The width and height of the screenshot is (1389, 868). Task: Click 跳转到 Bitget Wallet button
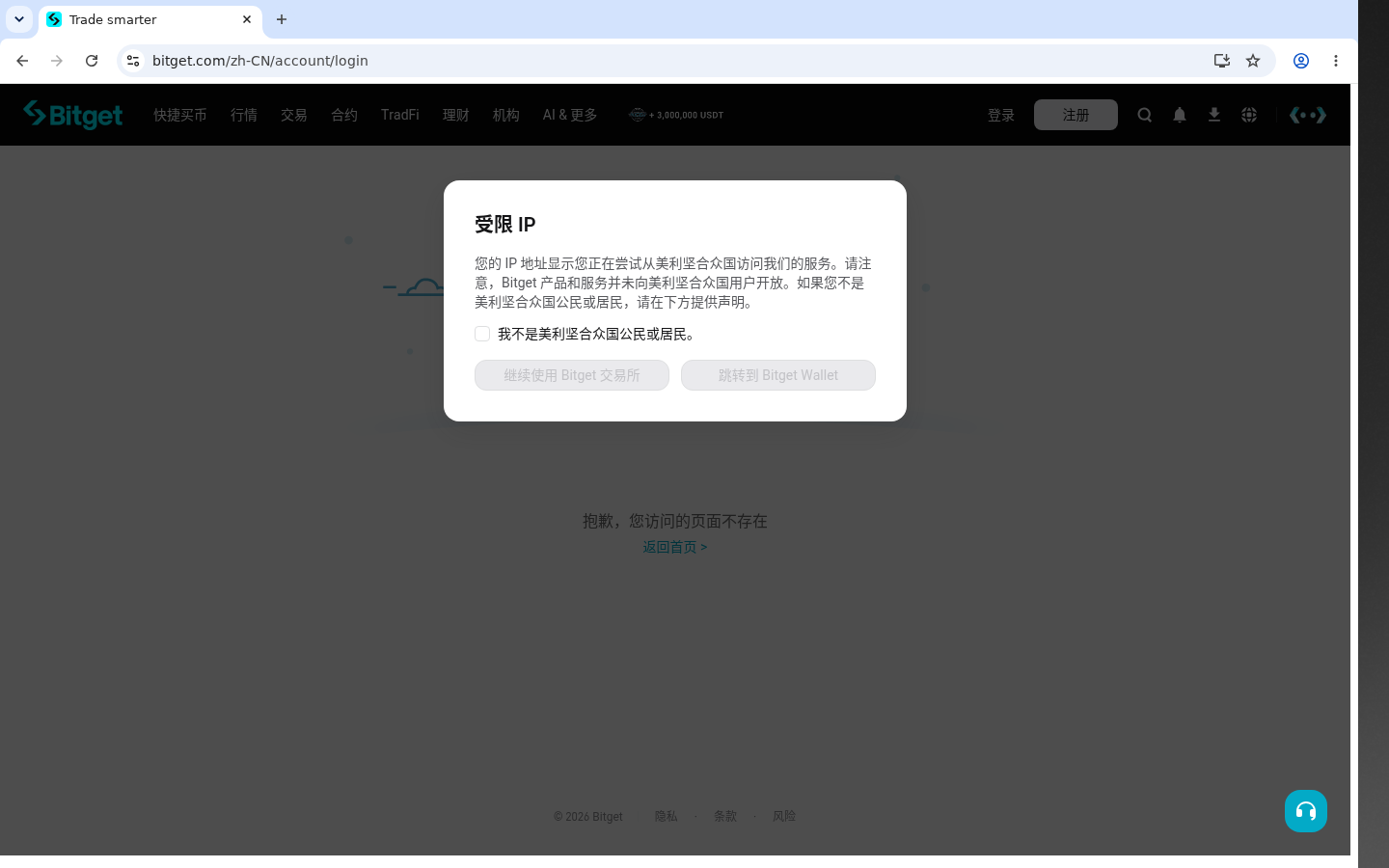[x=778, y=375]
